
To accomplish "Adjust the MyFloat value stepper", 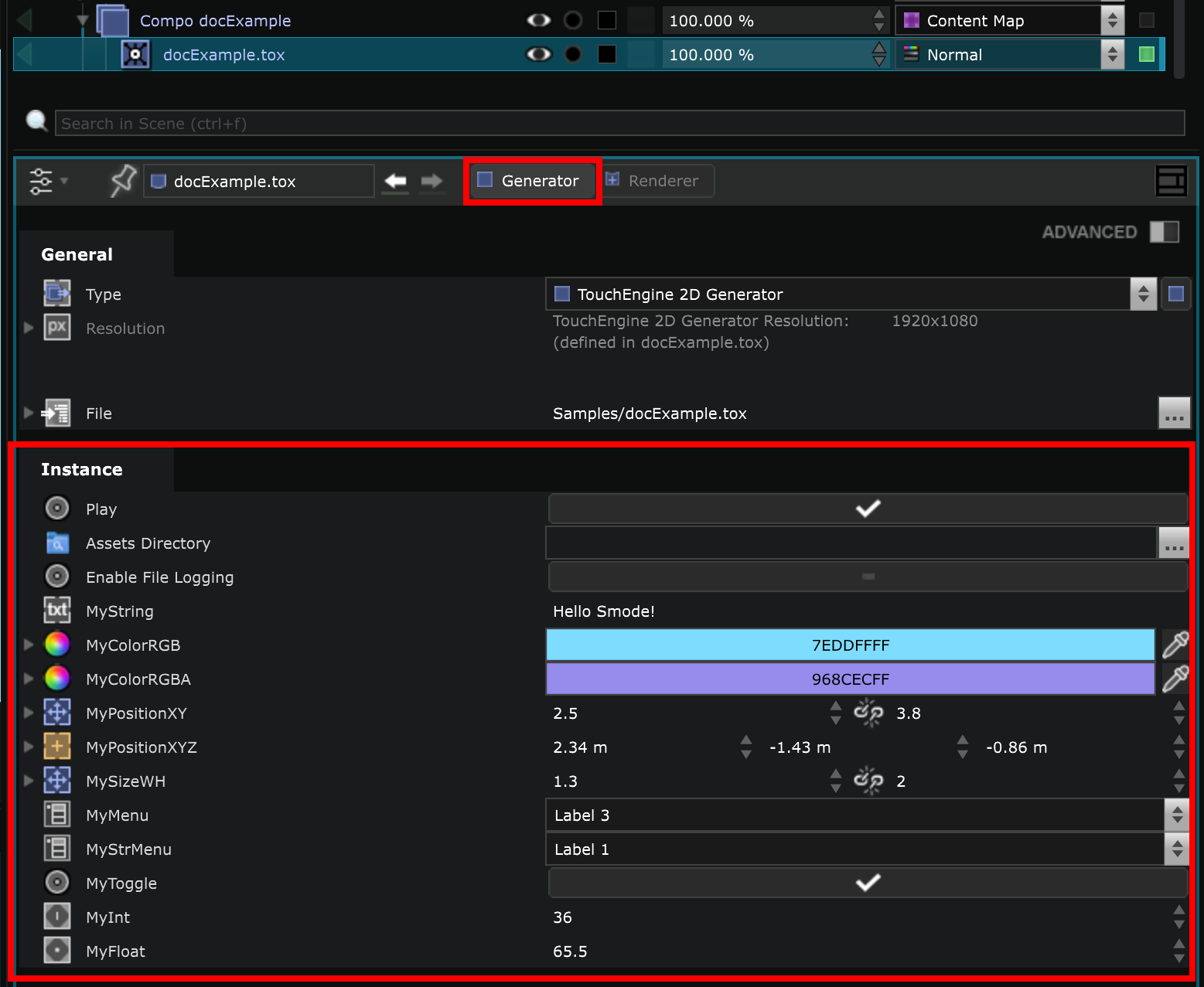I will pos(1178,951).
